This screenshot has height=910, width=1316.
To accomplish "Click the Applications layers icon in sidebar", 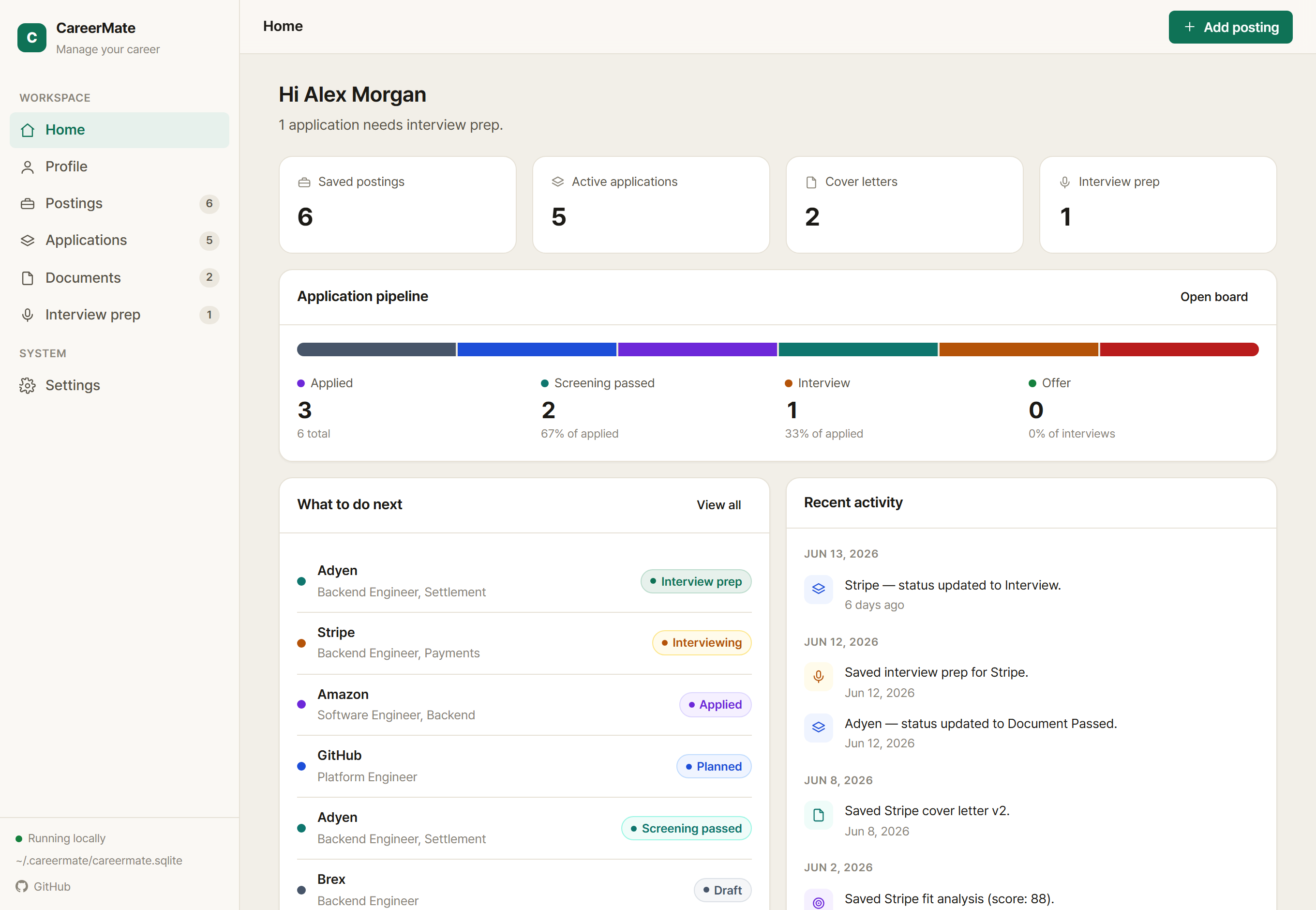I will point(28,241).
